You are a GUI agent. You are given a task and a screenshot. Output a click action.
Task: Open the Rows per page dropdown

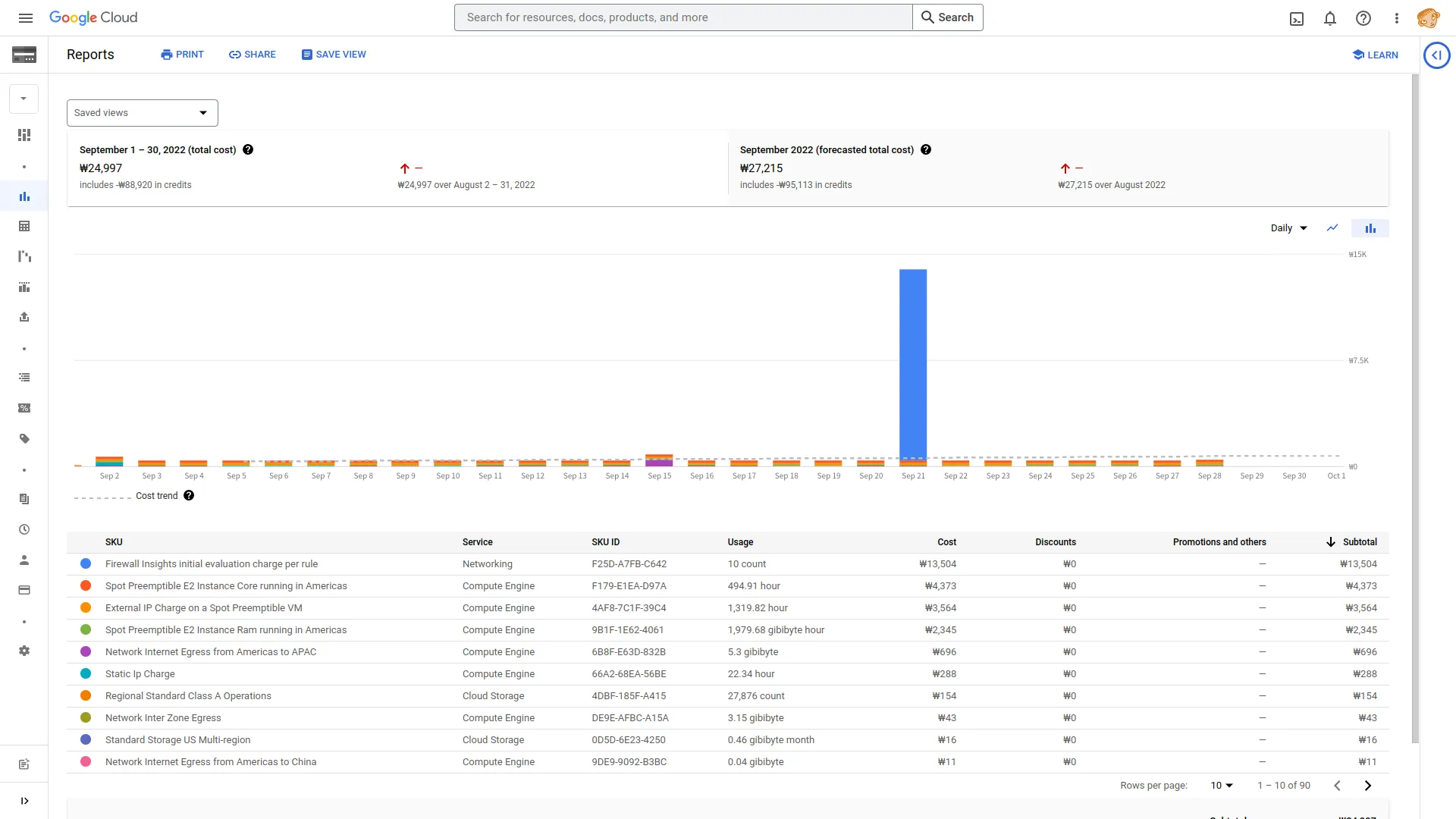pyautogui.click(x=1222, y=786)
